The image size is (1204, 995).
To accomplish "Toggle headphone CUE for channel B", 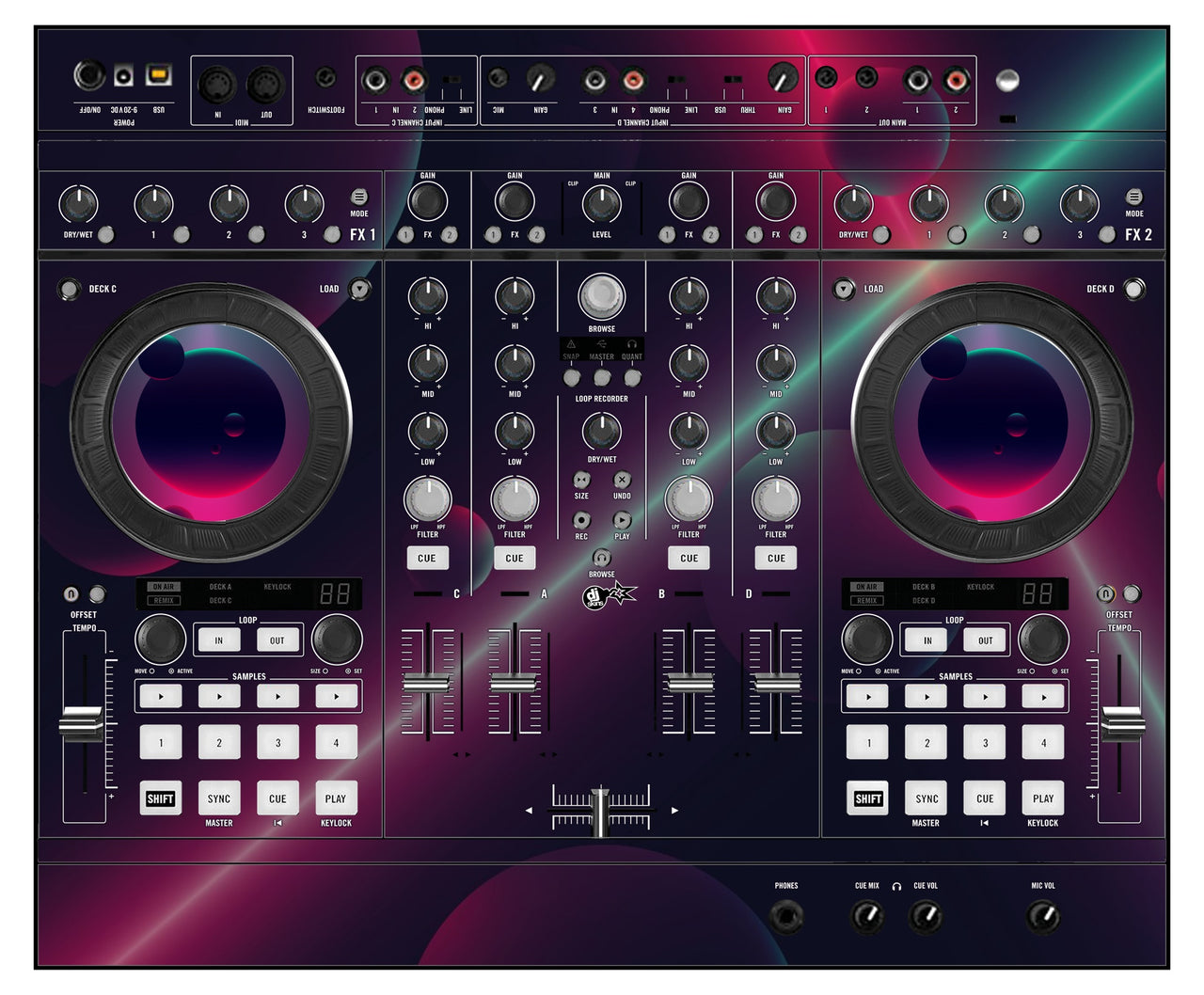I will click(689, 558).
